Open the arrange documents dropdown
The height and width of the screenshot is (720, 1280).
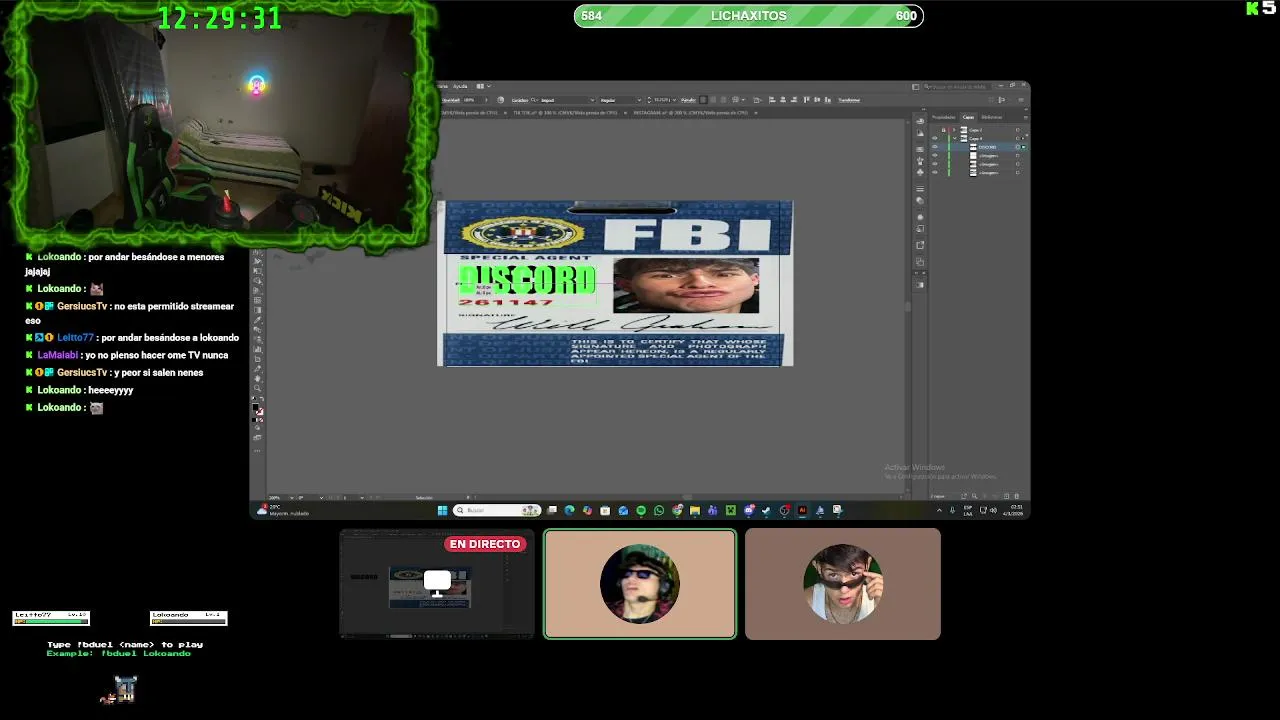click(x=482, y=86)
